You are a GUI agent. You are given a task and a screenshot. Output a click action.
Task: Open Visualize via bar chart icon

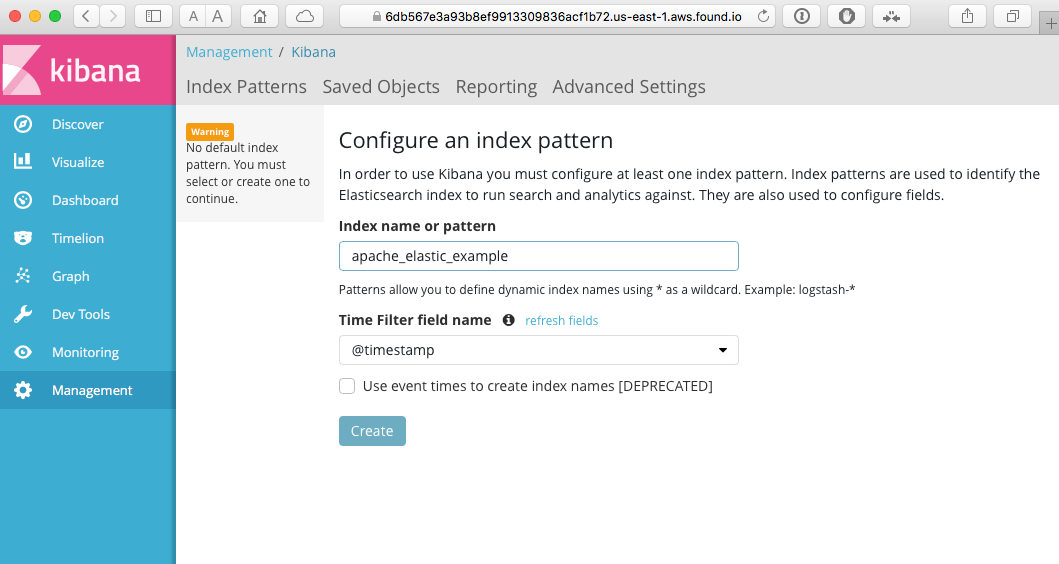pyautogui.click(x=23, y=161)
